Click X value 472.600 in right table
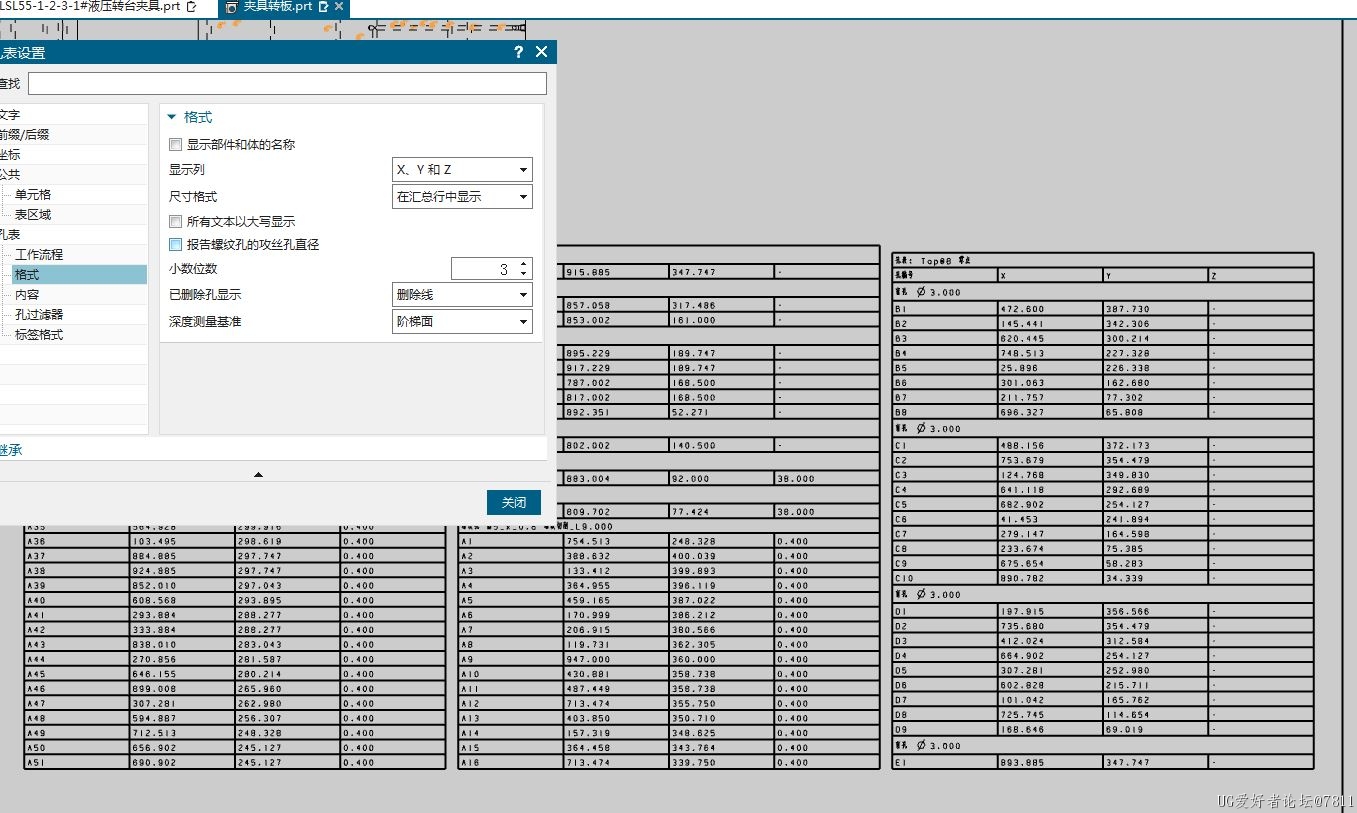 [x=1022, y=310]
